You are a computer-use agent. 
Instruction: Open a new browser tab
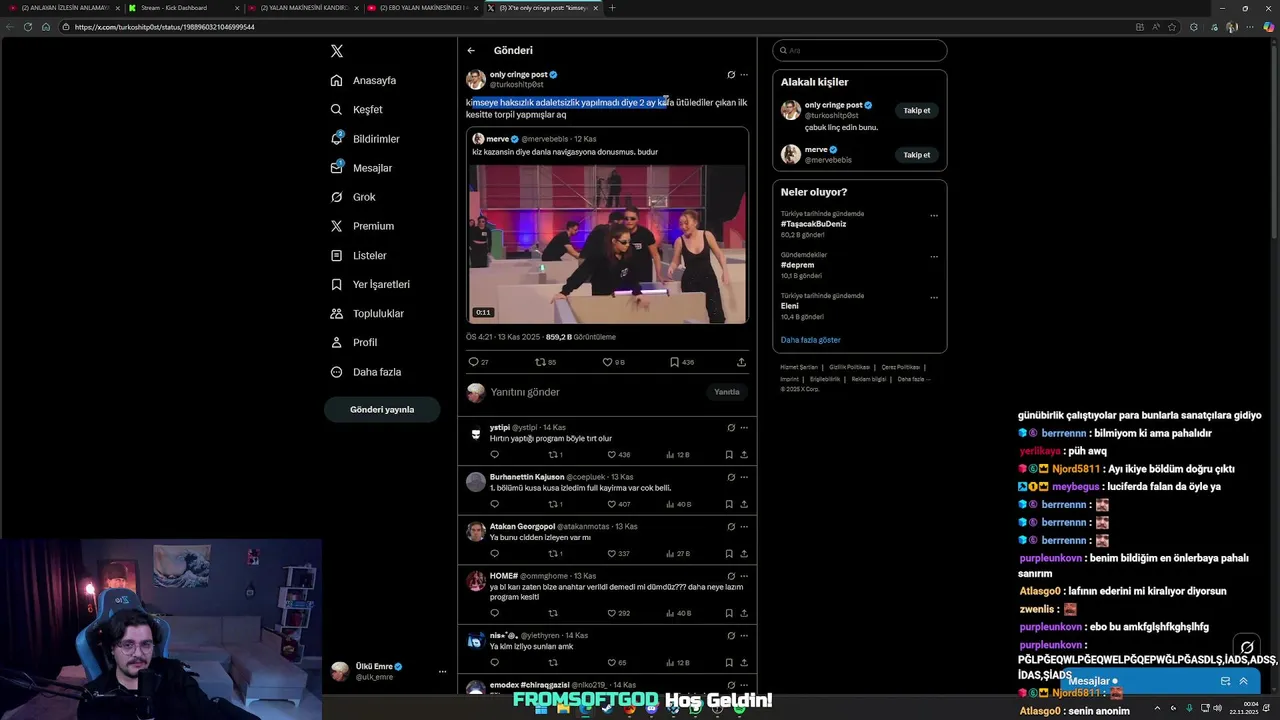(612, 8)
